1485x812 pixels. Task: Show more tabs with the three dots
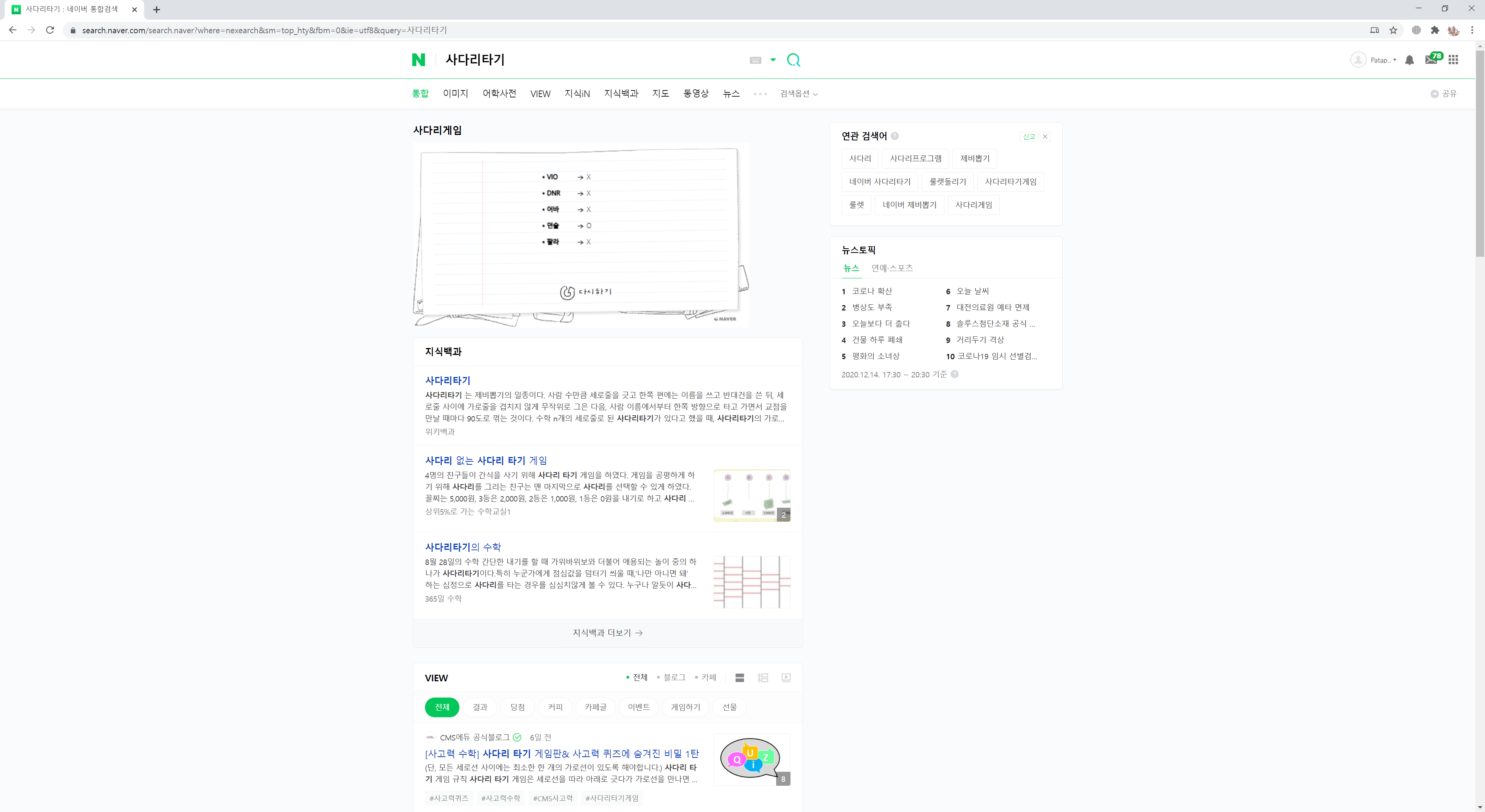(x=760, y=94)
